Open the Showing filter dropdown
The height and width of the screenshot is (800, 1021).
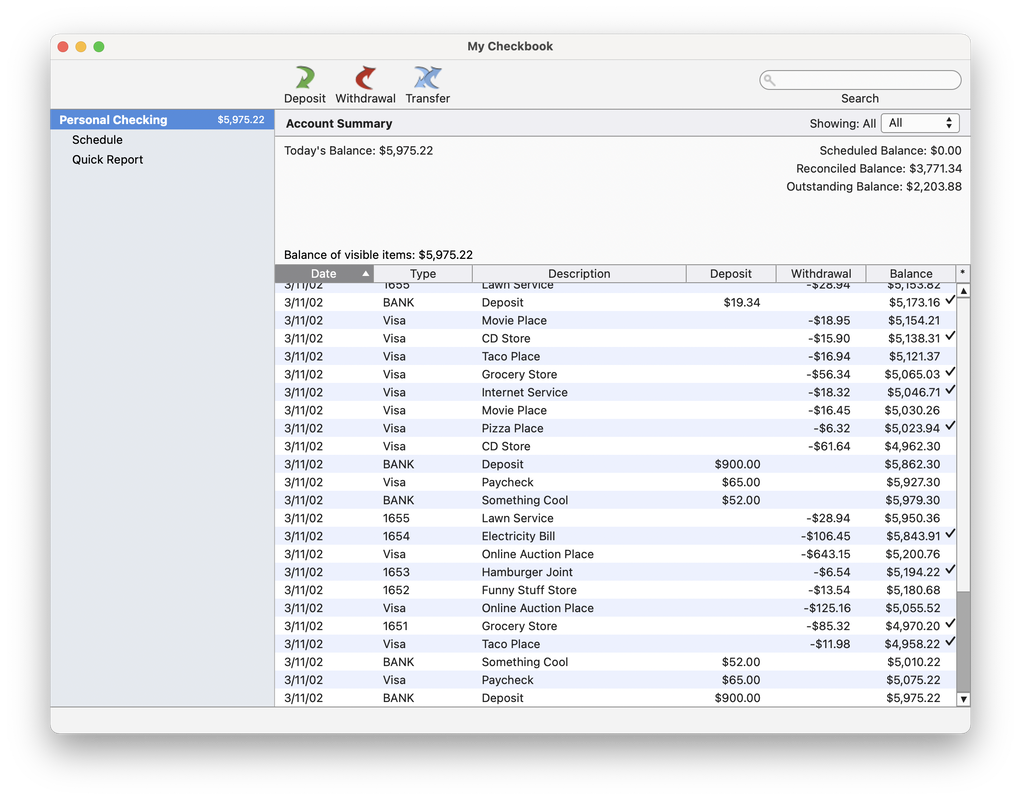coord(919,123)
